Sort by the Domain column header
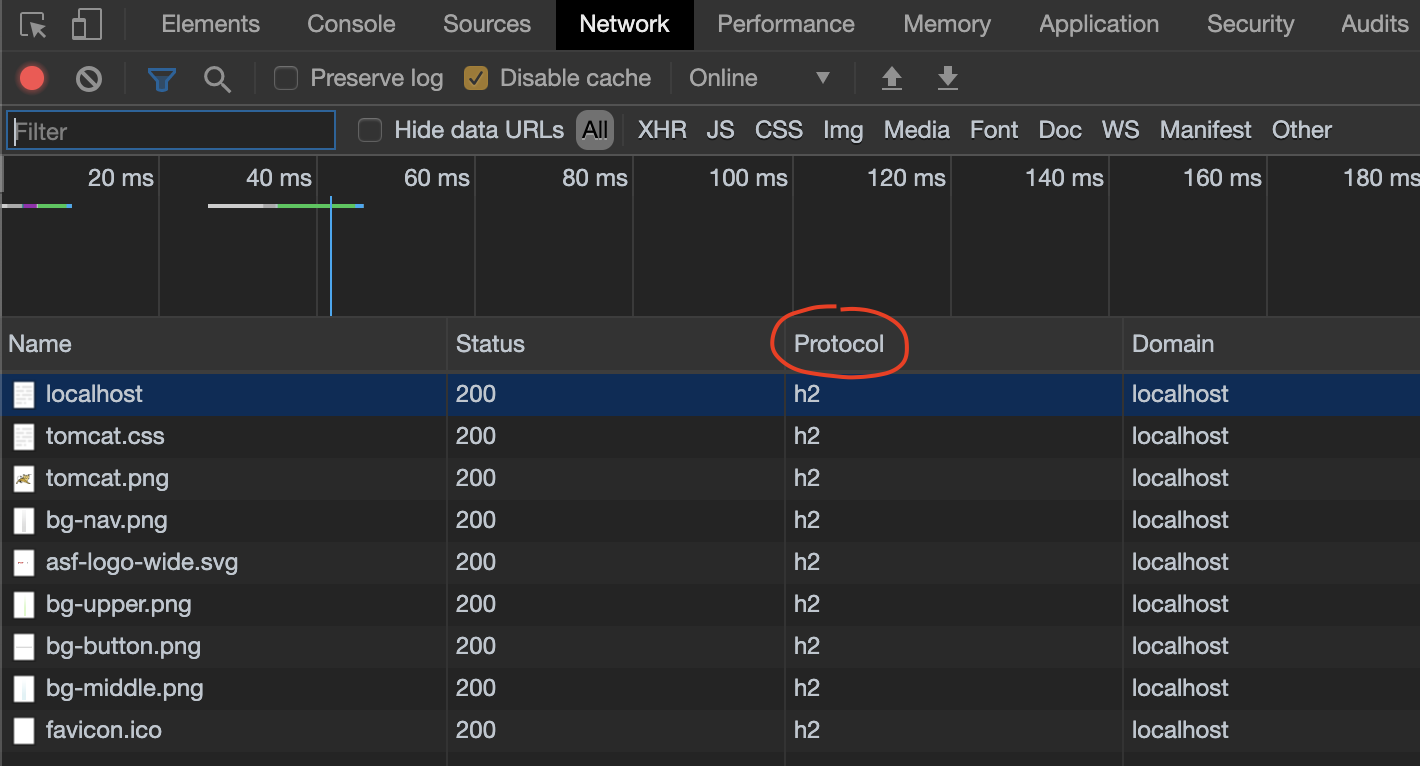 click(x=1272, y=344)
